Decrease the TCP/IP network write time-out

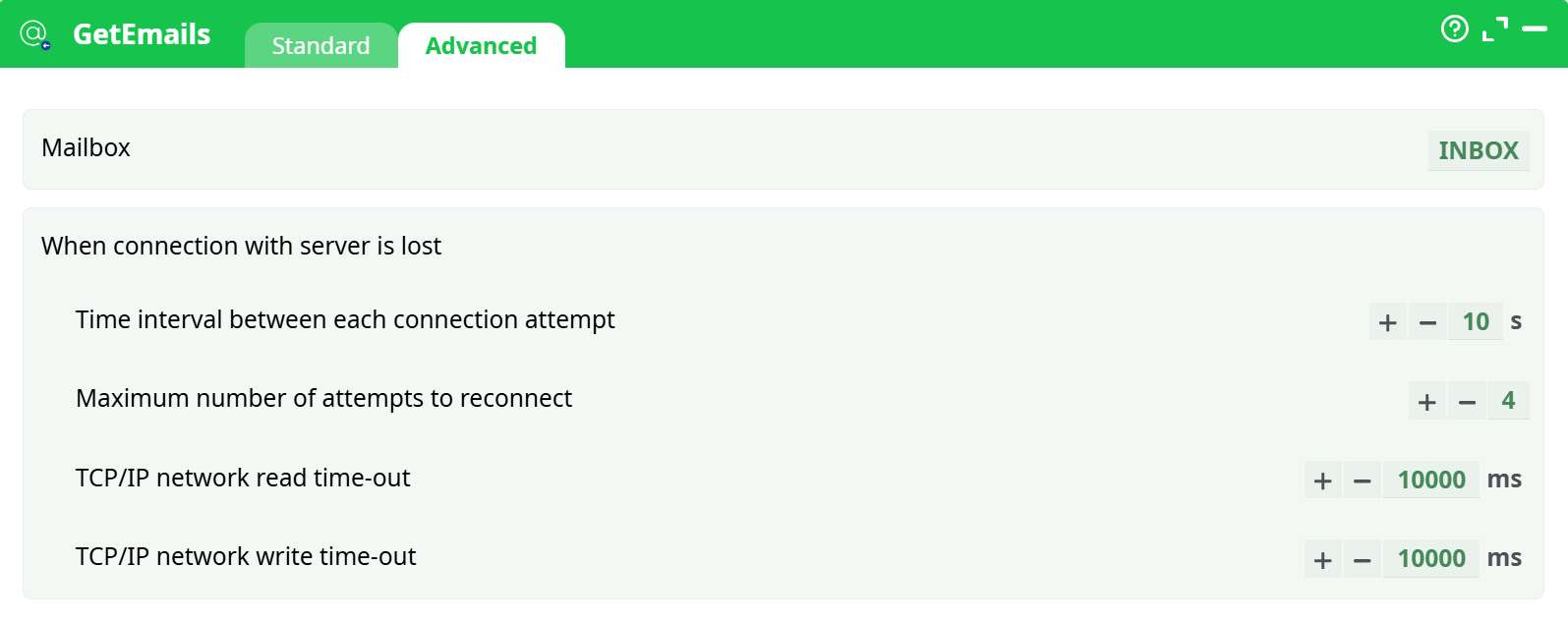[1363, 558]
